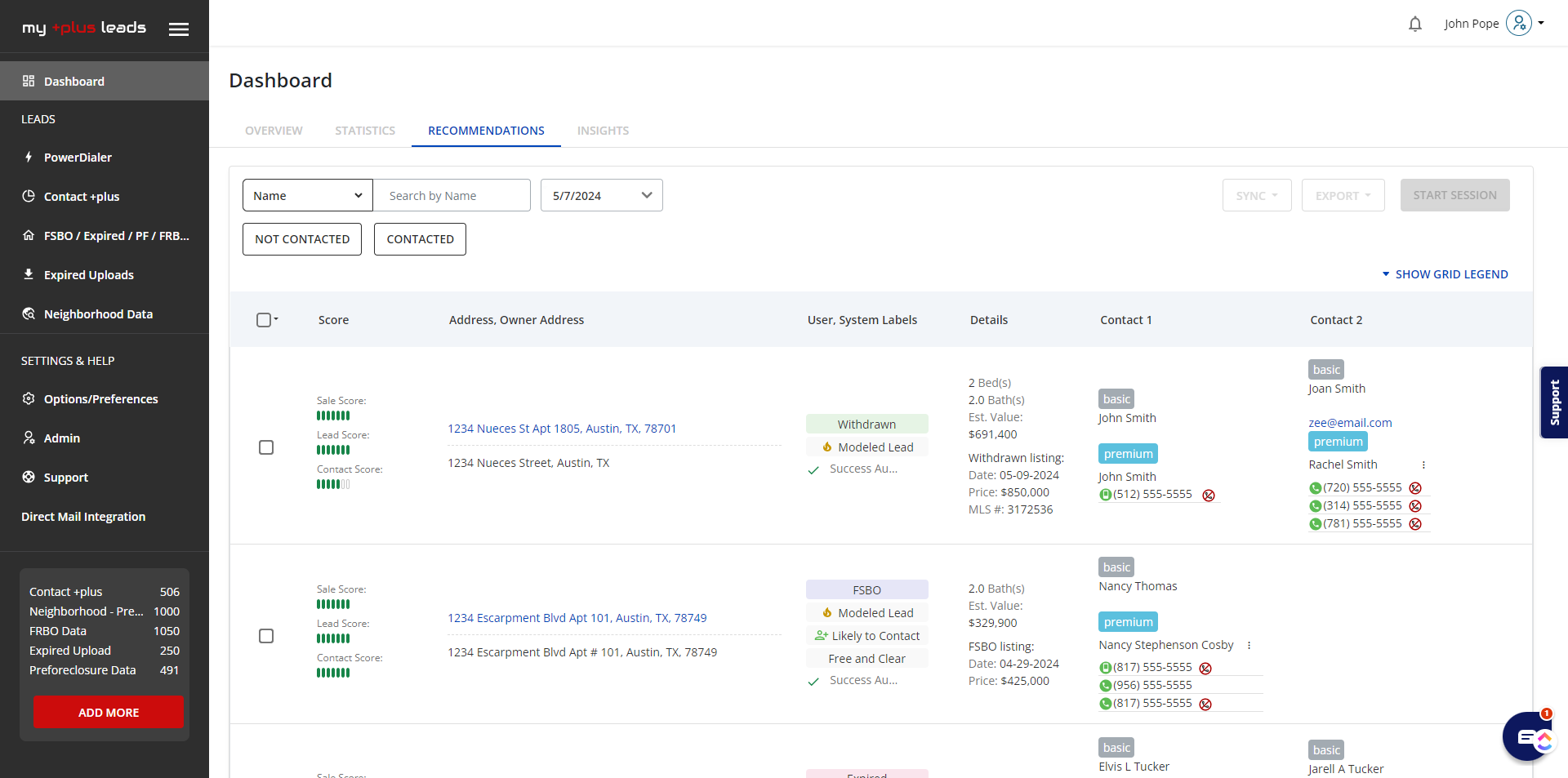Open the 1234 Nueces St Apt 1805 link
The height and width of the screenshot is (778, 1568).
point(561,429)
